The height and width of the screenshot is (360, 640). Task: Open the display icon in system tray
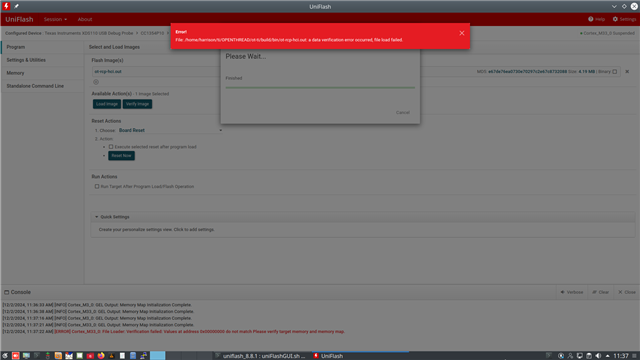[x=580, y=356]
